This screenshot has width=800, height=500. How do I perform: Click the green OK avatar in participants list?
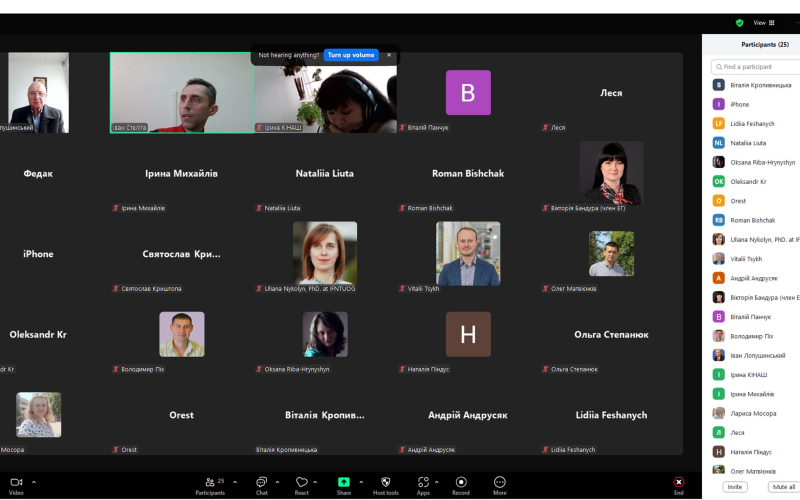718,182
